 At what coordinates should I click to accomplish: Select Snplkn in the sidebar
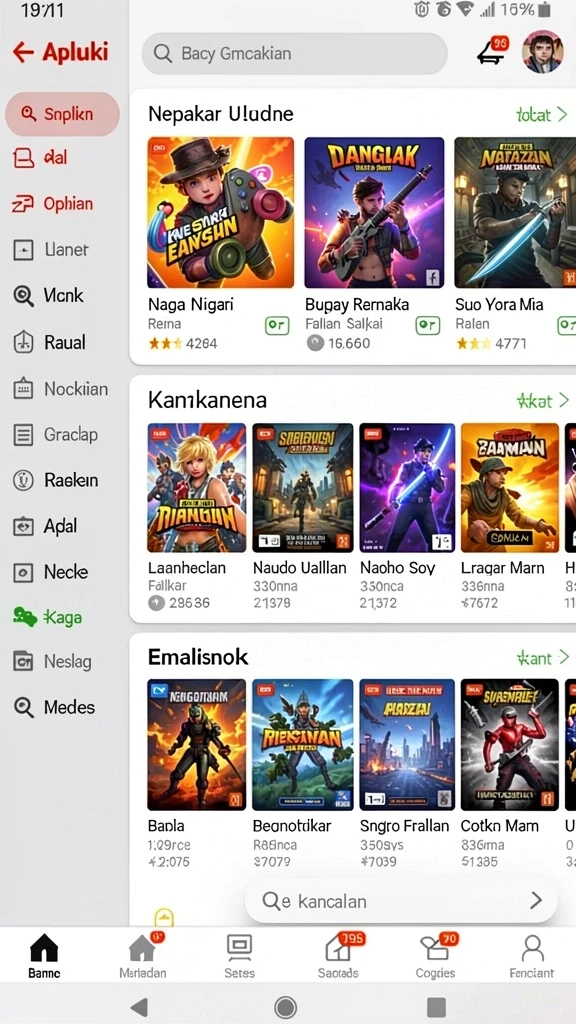pos(62,114)
